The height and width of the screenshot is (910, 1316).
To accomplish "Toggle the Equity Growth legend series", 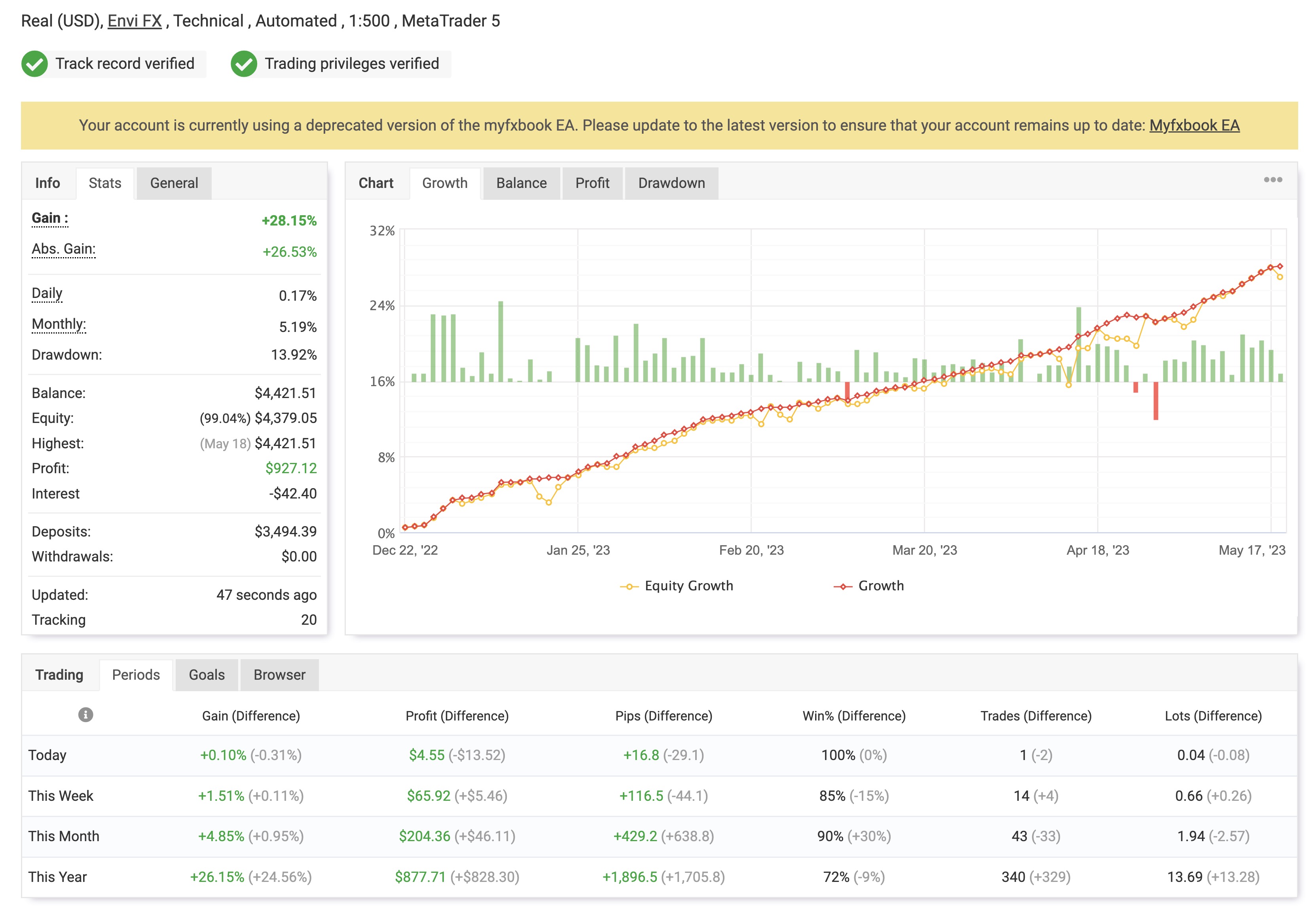I will tap(676, 586).
